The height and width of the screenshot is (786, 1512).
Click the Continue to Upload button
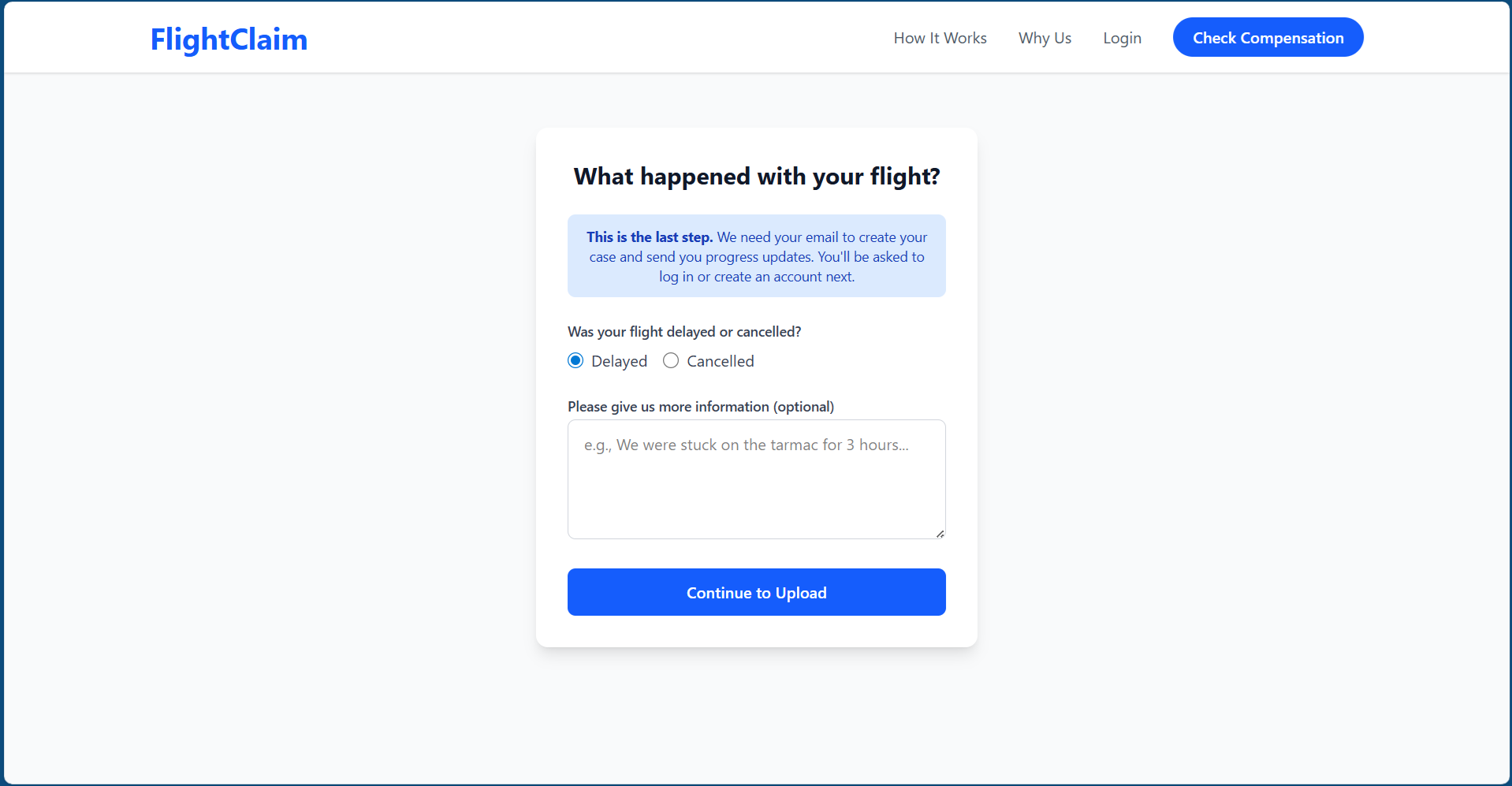point(756,592)
